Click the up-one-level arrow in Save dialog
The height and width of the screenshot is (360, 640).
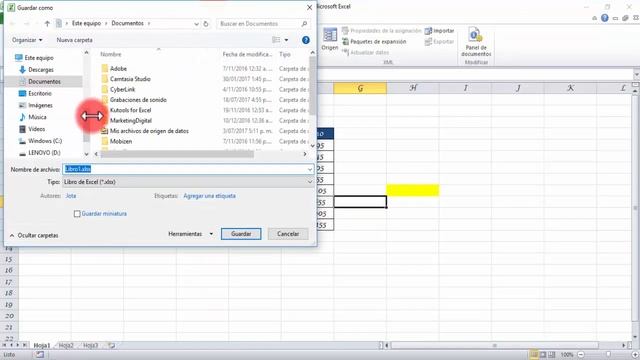tap(47, 24)
